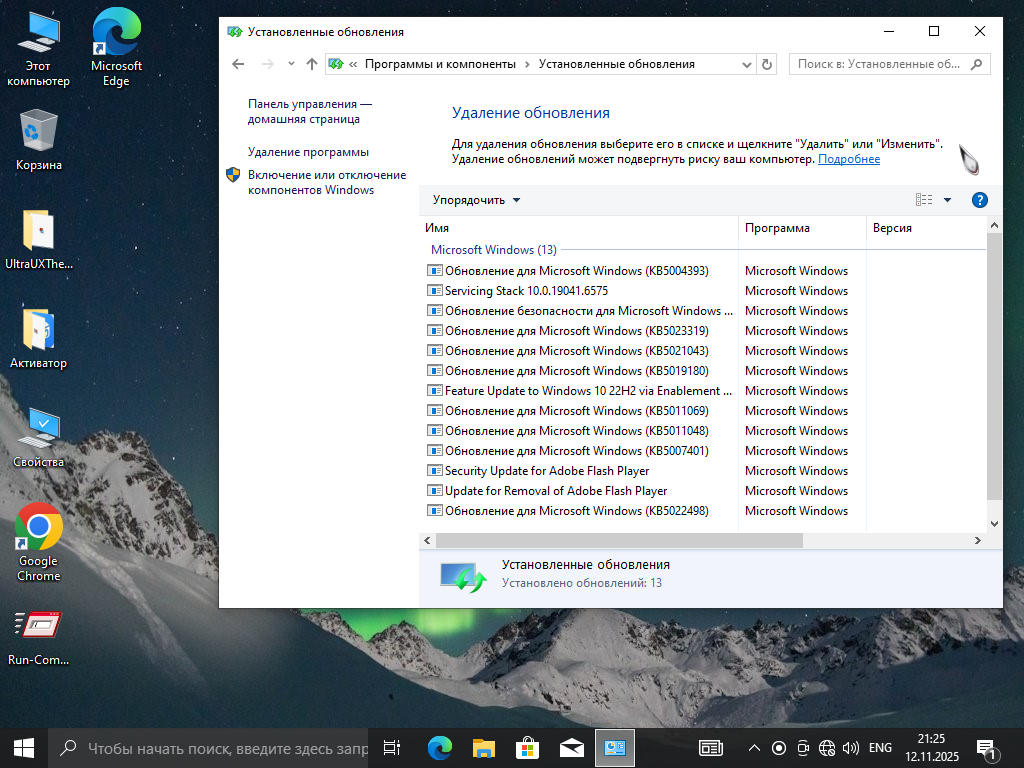Open Удаление программы link in sidebar
The height and width of the screenshot is (768, 1024).
[x=308, y=152]
